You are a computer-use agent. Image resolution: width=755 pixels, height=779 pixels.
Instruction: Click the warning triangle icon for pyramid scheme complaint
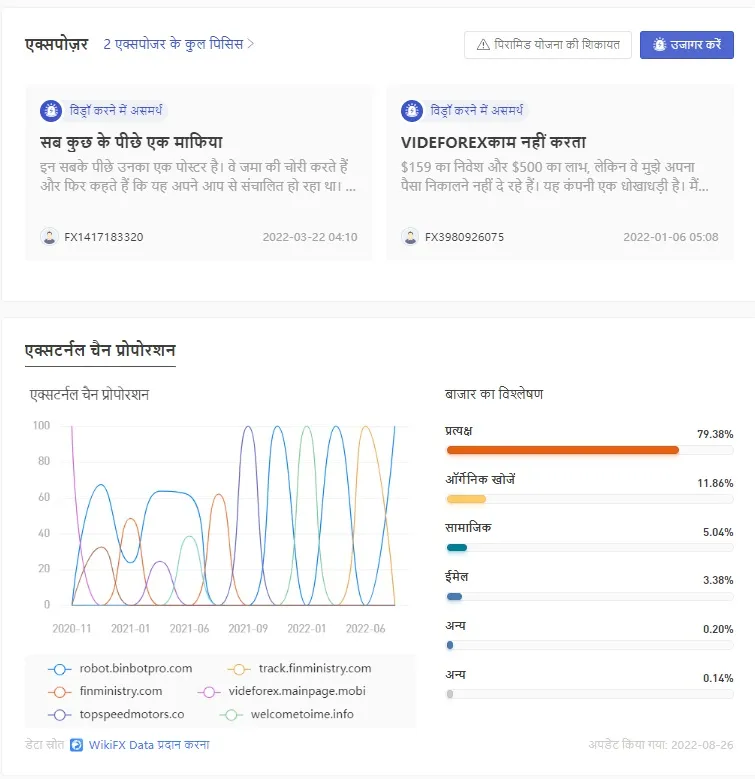coord(483,45)
